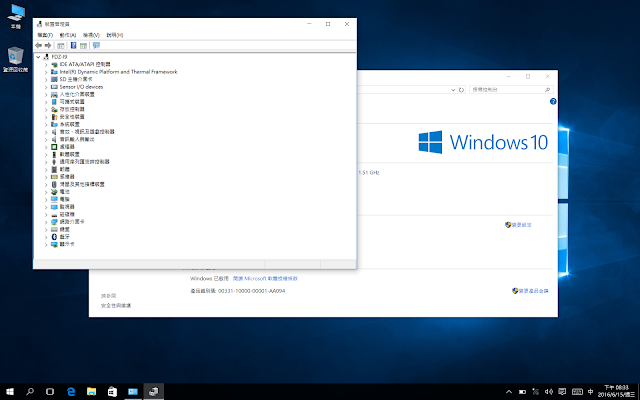Expand the human interface devices node chevron

46,95
